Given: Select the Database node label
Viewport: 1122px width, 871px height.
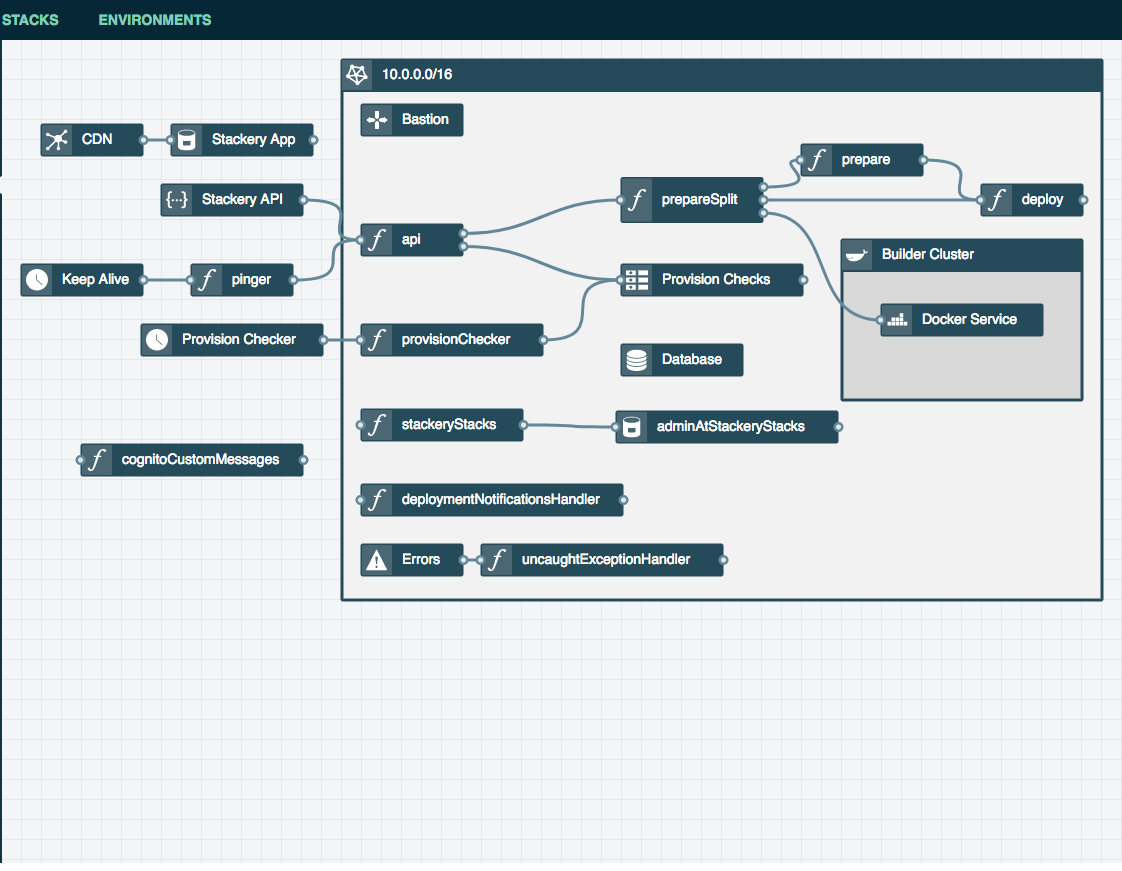Looking at the screenshot, I should click(x=692, y=360).
